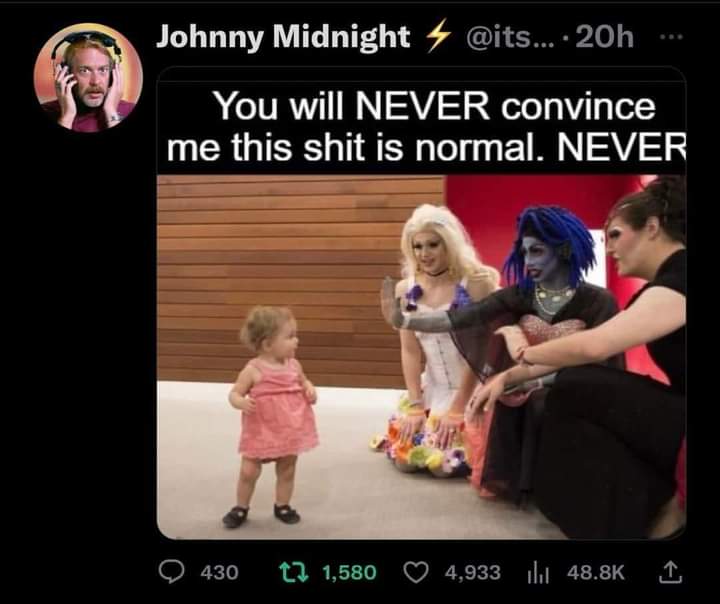Click the 20h timestamp
Viewport: 720px width, 604px height.
604,36
